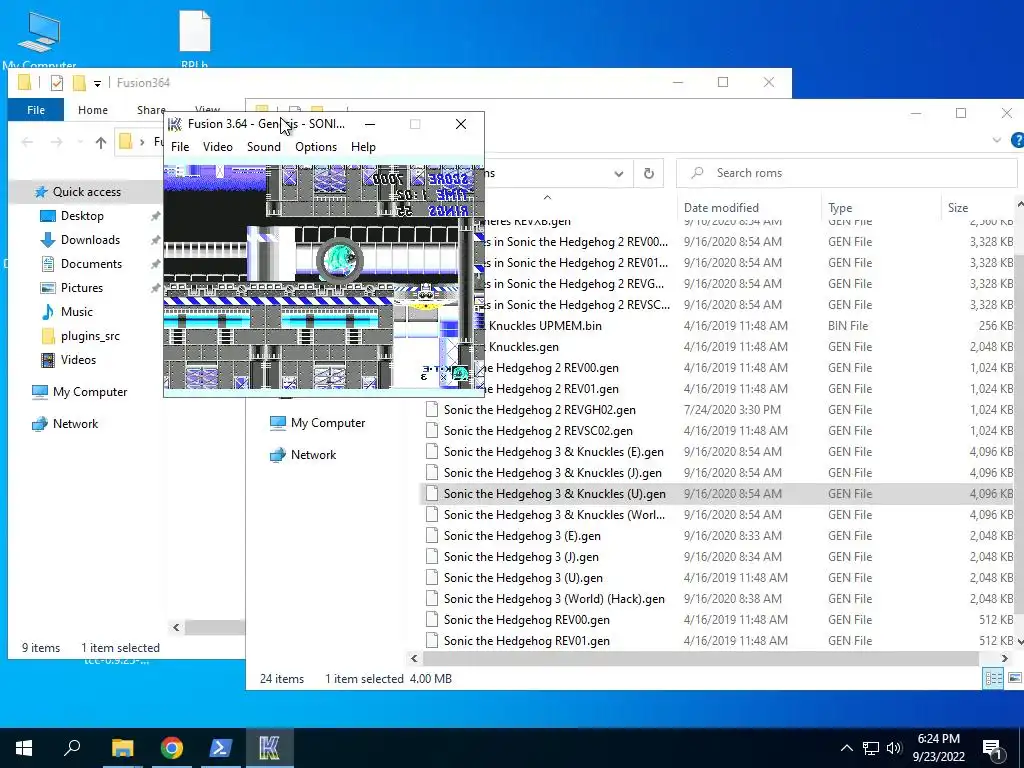Screen dimensions: 1024x768
Task: Select Sonic the Hedgehog 3 (J).gen file
Action: (x=521, y=557)
